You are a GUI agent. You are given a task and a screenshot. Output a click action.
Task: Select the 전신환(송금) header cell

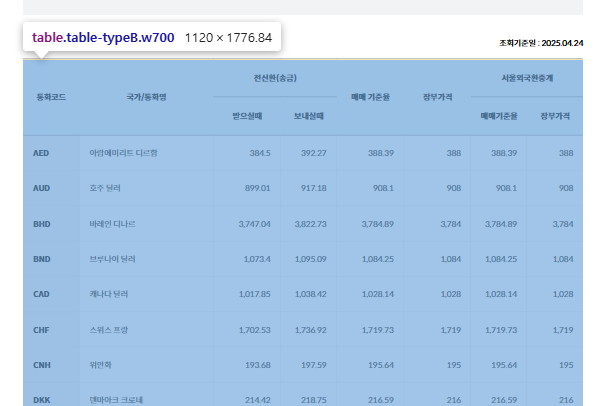[275, 78]
